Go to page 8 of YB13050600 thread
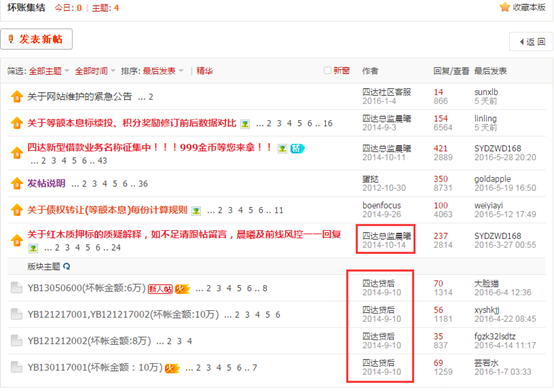 (x=265, y=289)
